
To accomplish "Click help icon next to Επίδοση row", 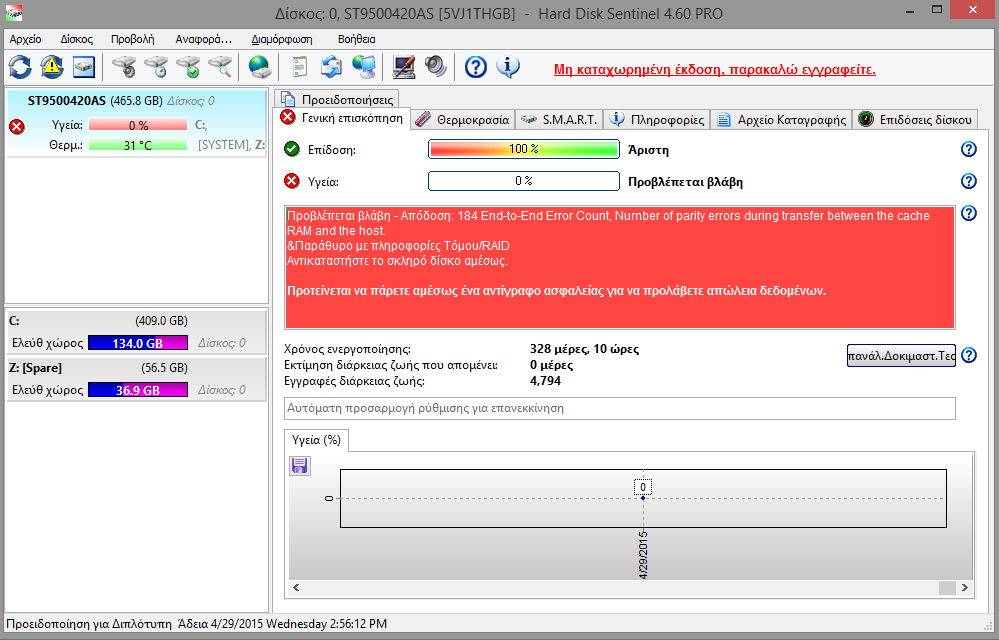I will pos(968,149).
